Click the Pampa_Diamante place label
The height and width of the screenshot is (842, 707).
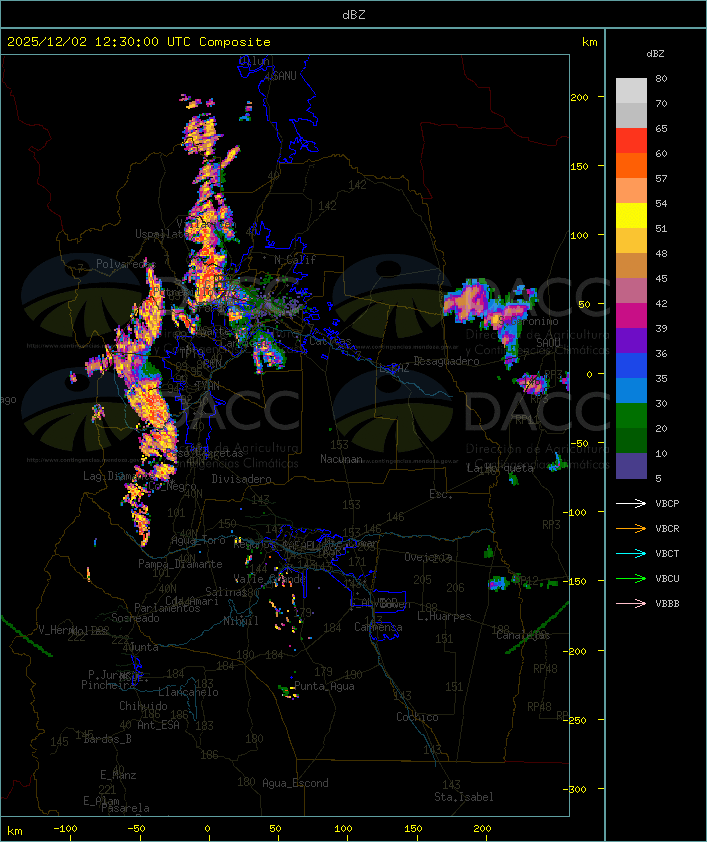180,564
